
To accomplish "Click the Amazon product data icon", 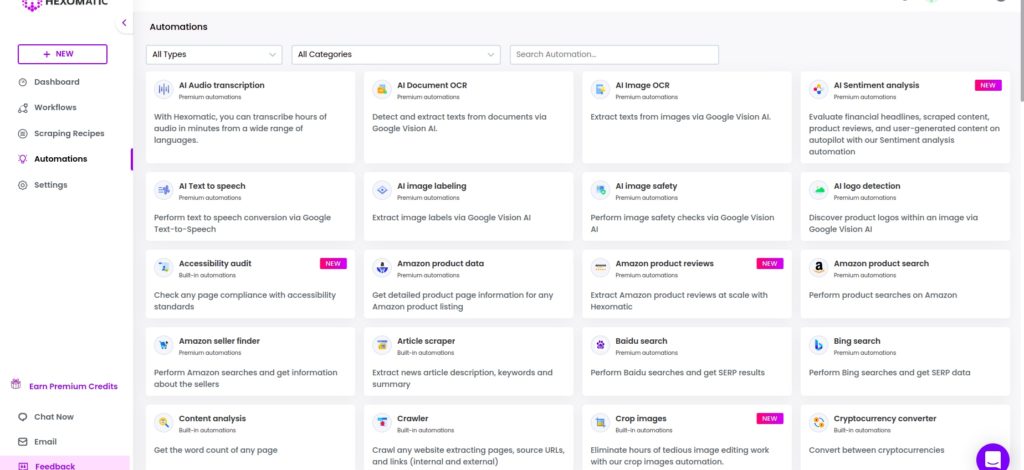I will [x=381, y=268].
